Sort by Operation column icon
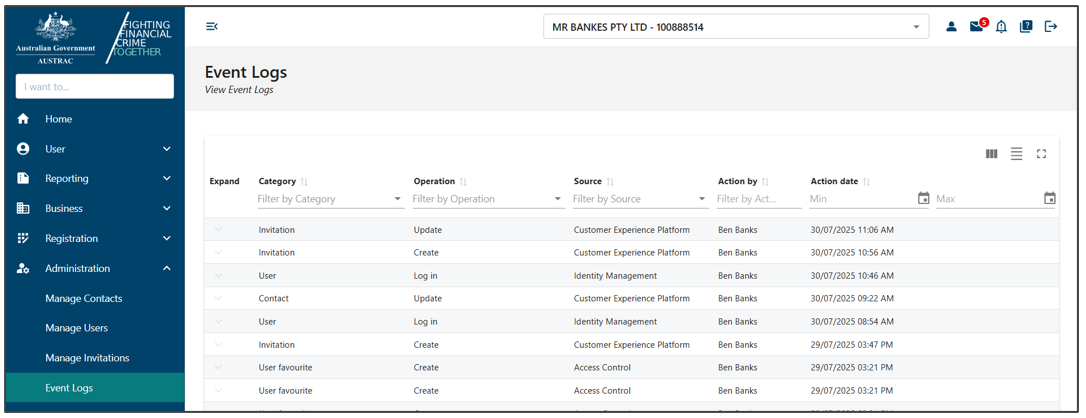This screenshot has width=1086, height=418. [463, 181]
